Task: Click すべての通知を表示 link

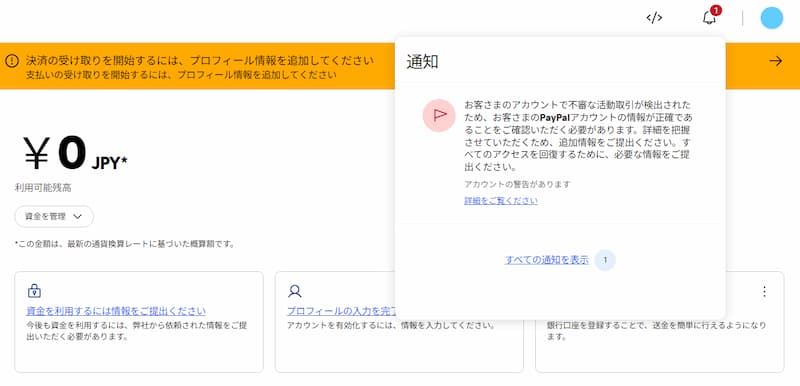Action: [x=546, y=260]
